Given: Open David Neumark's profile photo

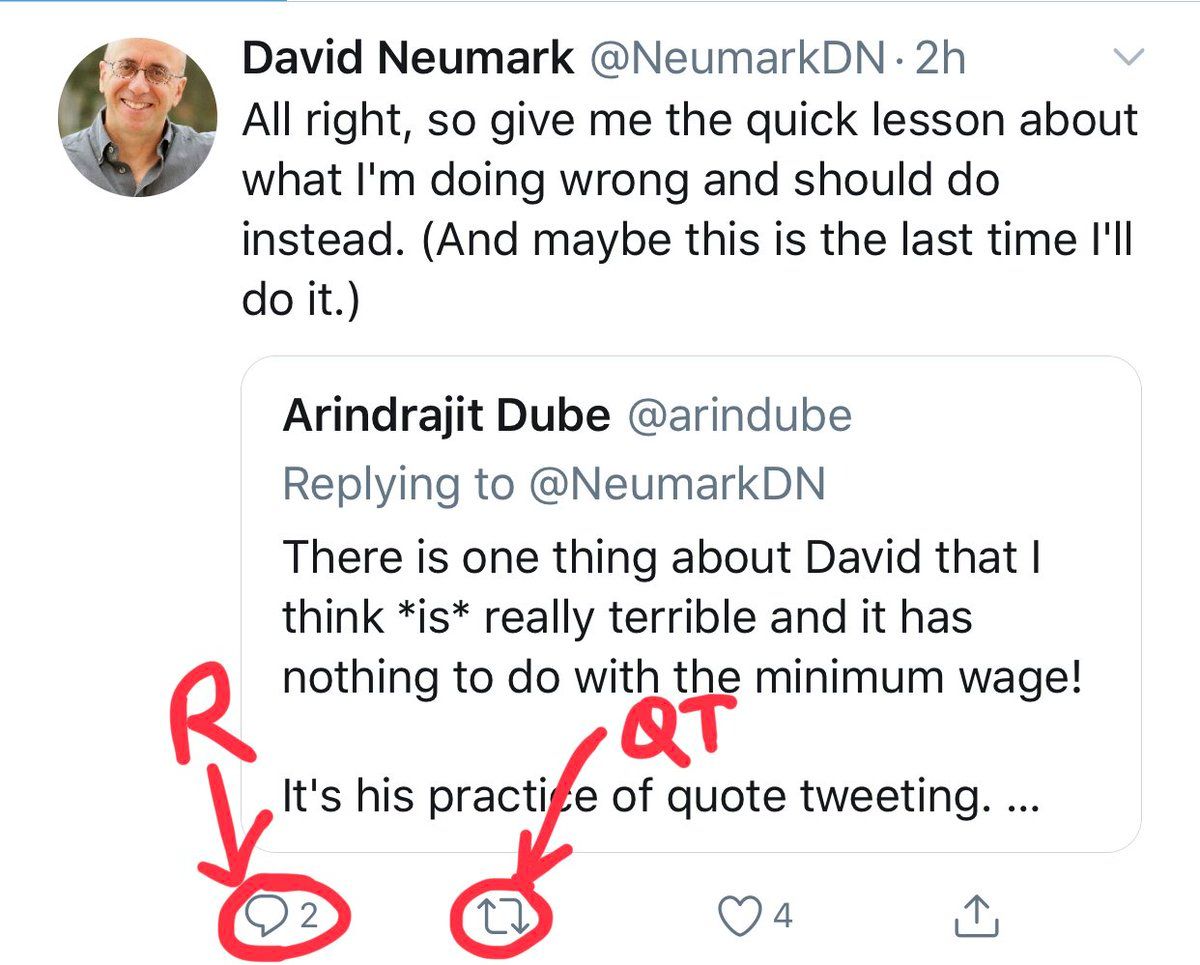Looking at the screenshot, I should [138, 118].
